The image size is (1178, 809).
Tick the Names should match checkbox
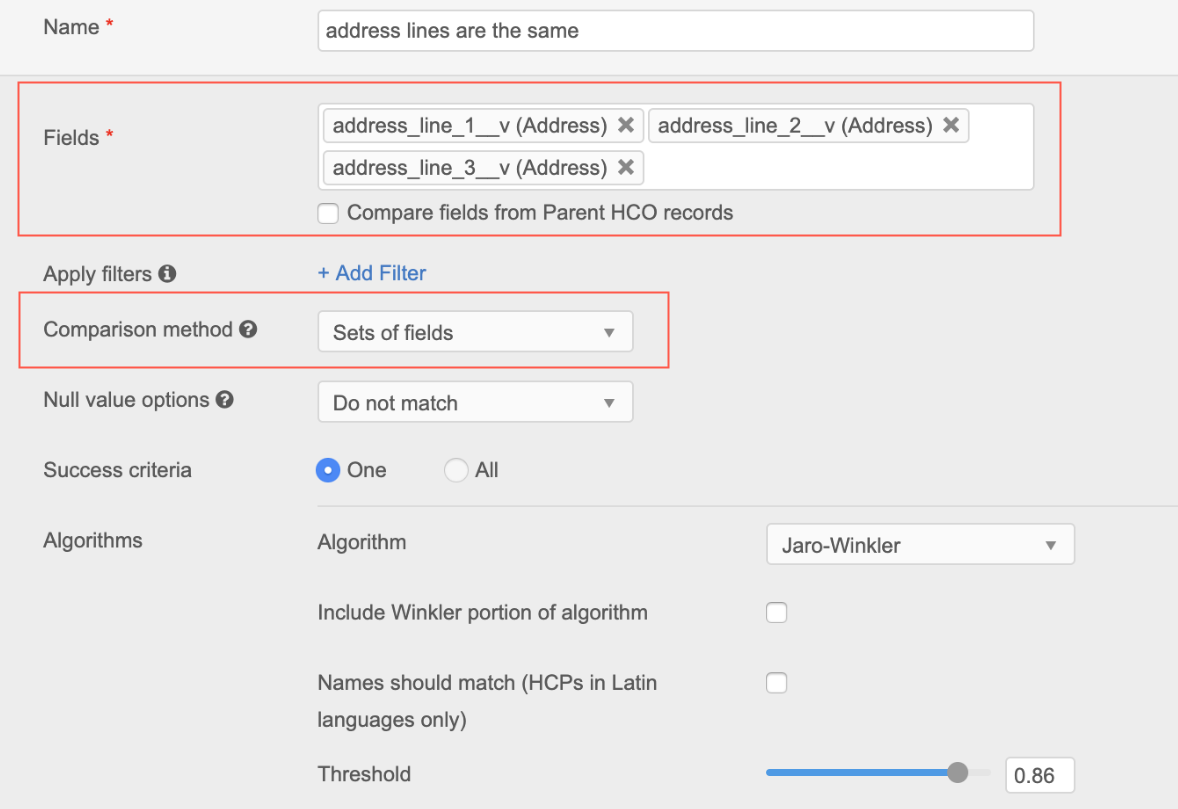pyautogui.click(x=776, y=683)
